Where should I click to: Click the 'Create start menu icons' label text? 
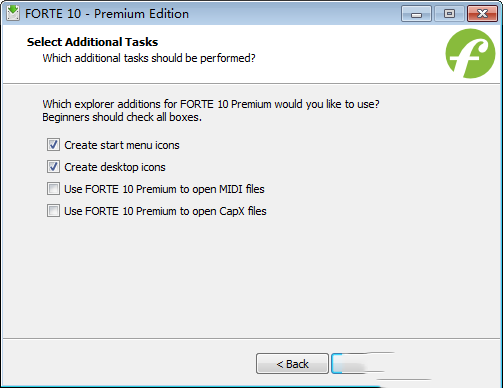[x=122, y=145]
